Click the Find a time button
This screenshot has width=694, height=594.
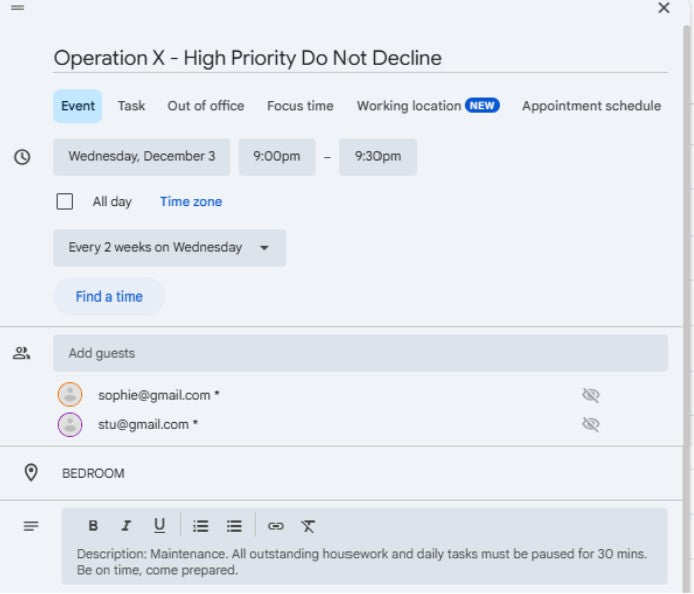(109, 297)
